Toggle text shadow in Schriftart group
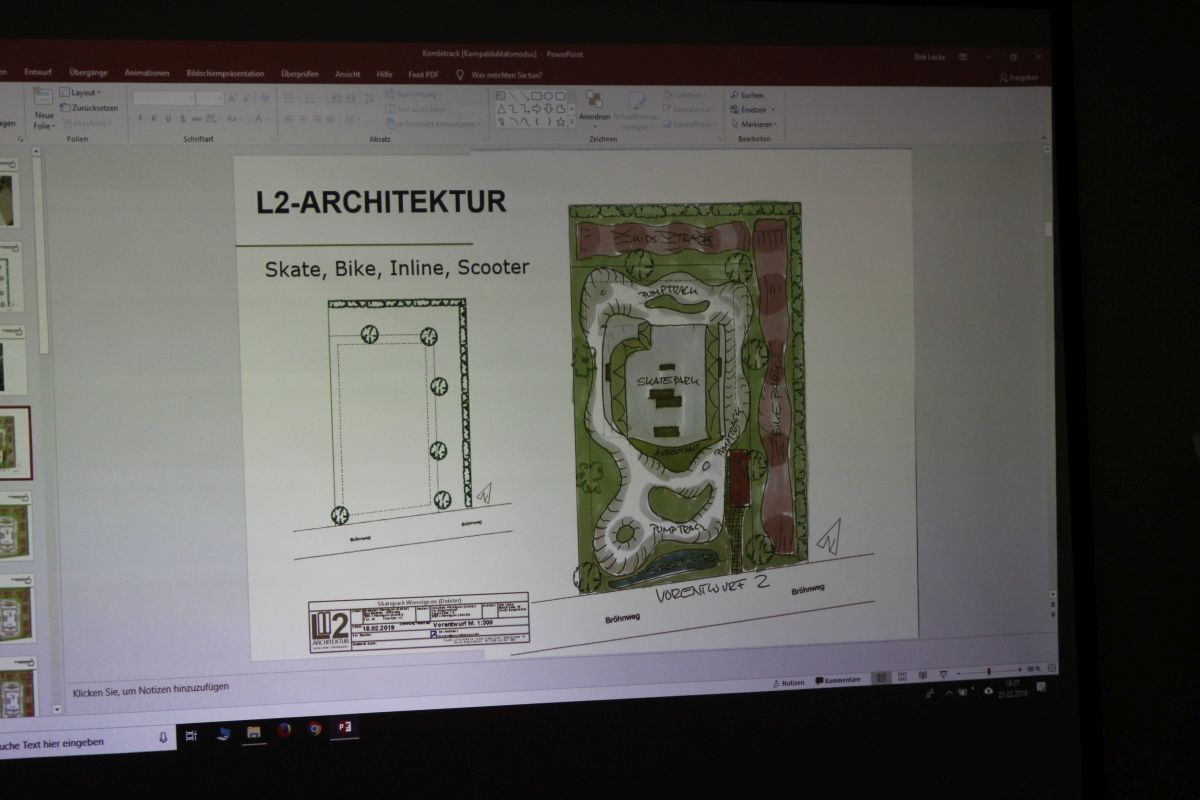1200x800 pixels. tap(181, 118)
